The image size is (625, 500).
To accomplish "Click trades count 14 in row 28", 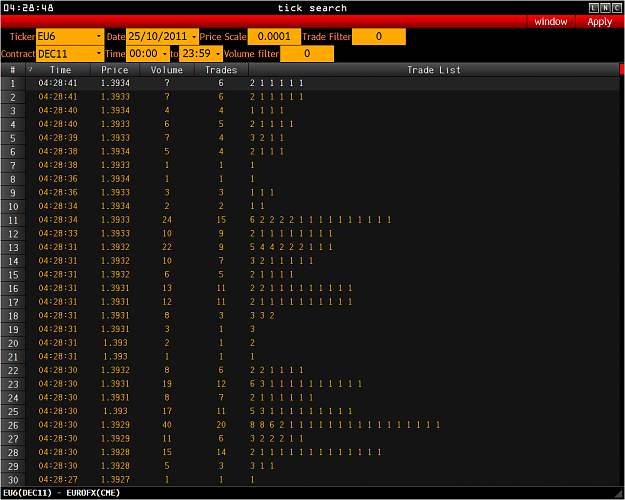I will point(221,452).
